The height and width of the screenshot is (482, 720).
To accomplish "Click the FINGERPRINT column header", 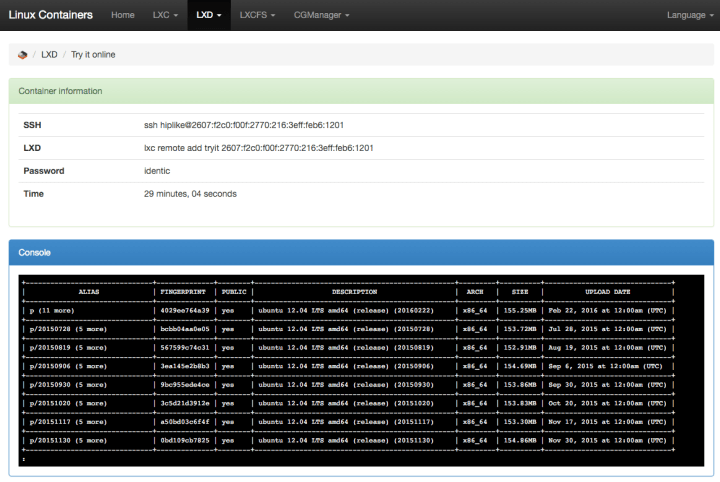I will (x=183, y=292).
